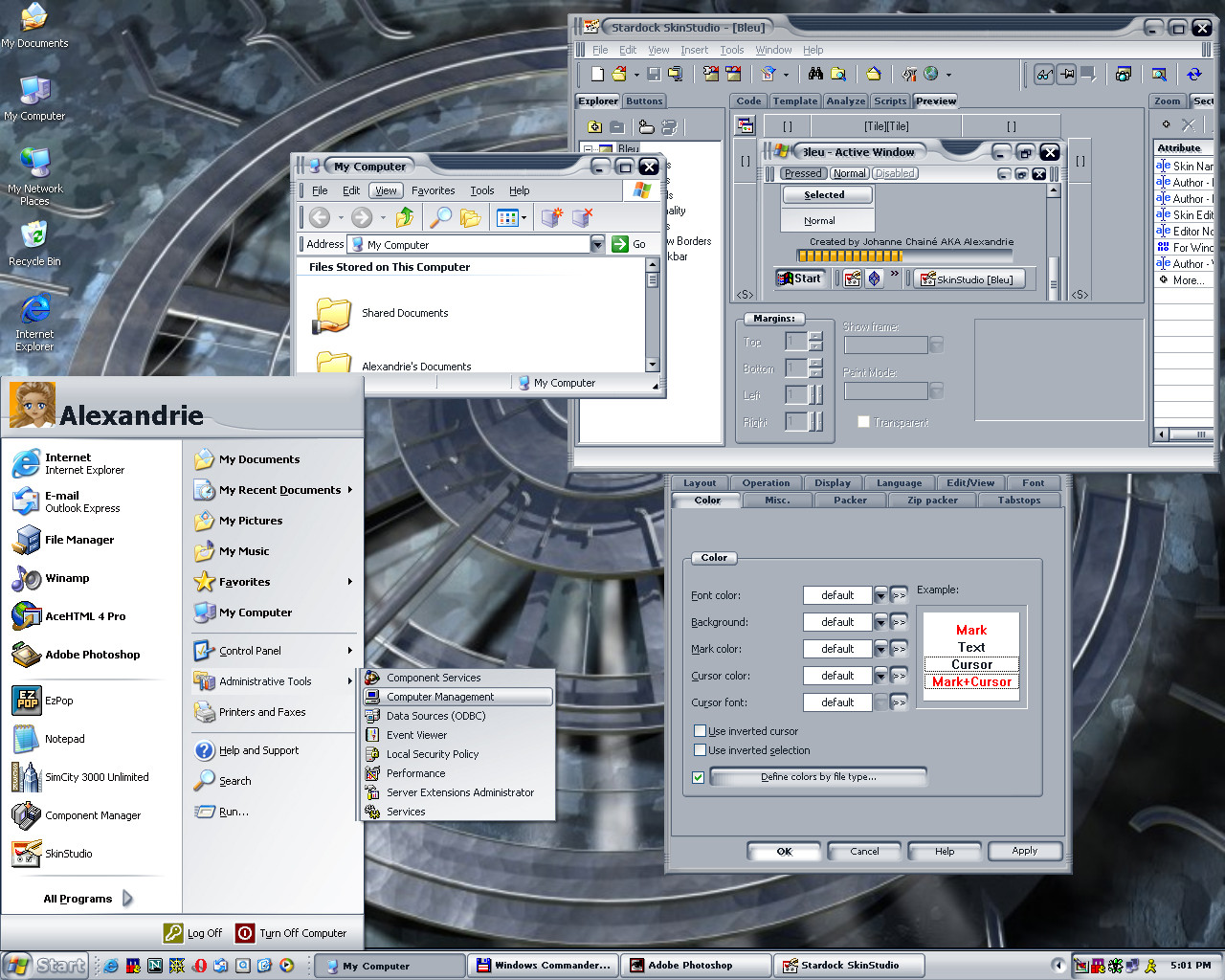Enable the Use inverted cursor checkbox
The image size is (1225, 980).
coord(700,731)
